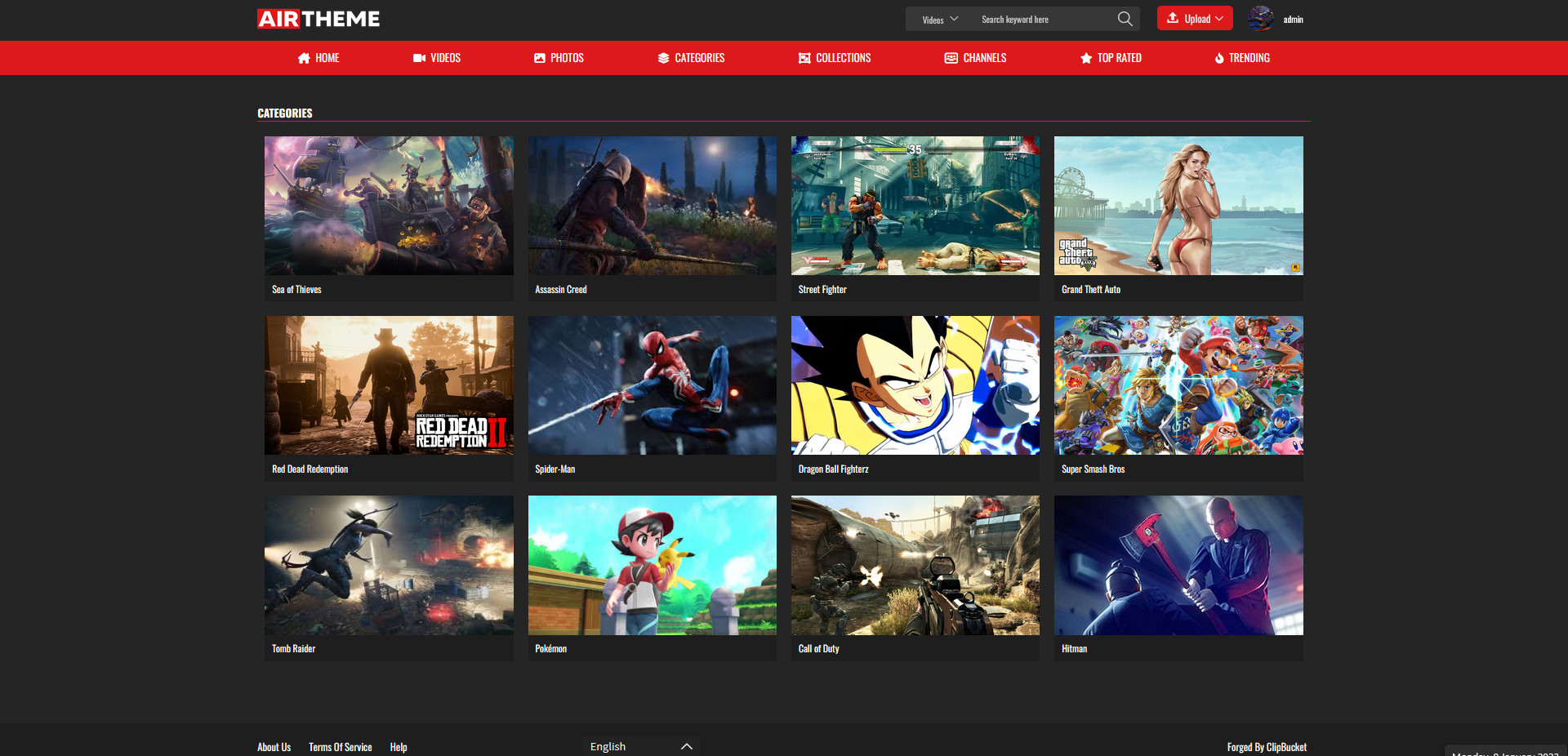Image resolution: width=1568 pixels, height=756 pixels.
Task: Focus the search keyword input field
Action: (x=1045, y=20)
